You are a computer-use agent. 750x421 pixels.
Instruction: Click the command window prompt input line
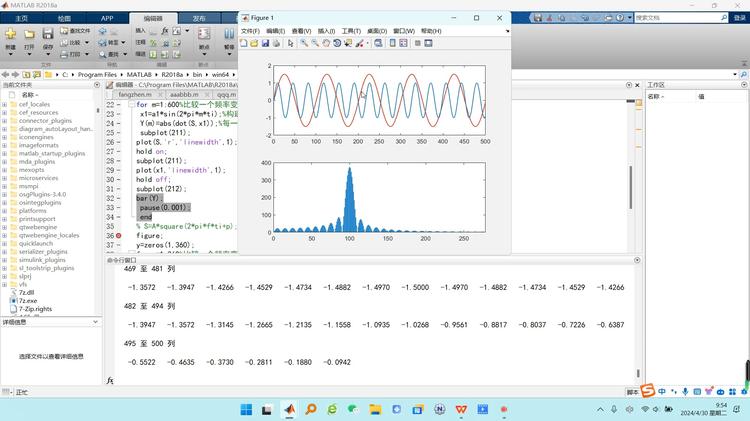point(373,381)
